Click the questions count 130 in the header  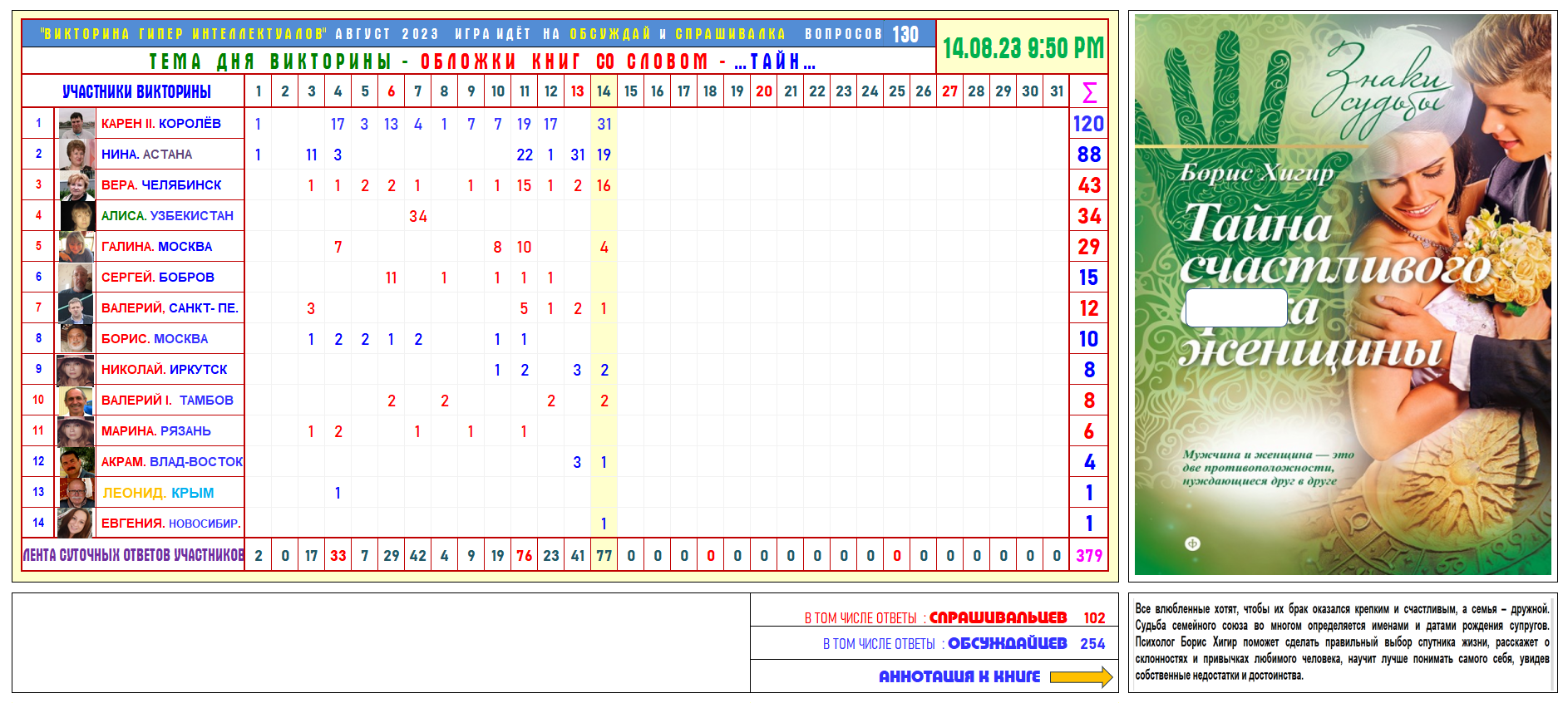click(905, 34)
